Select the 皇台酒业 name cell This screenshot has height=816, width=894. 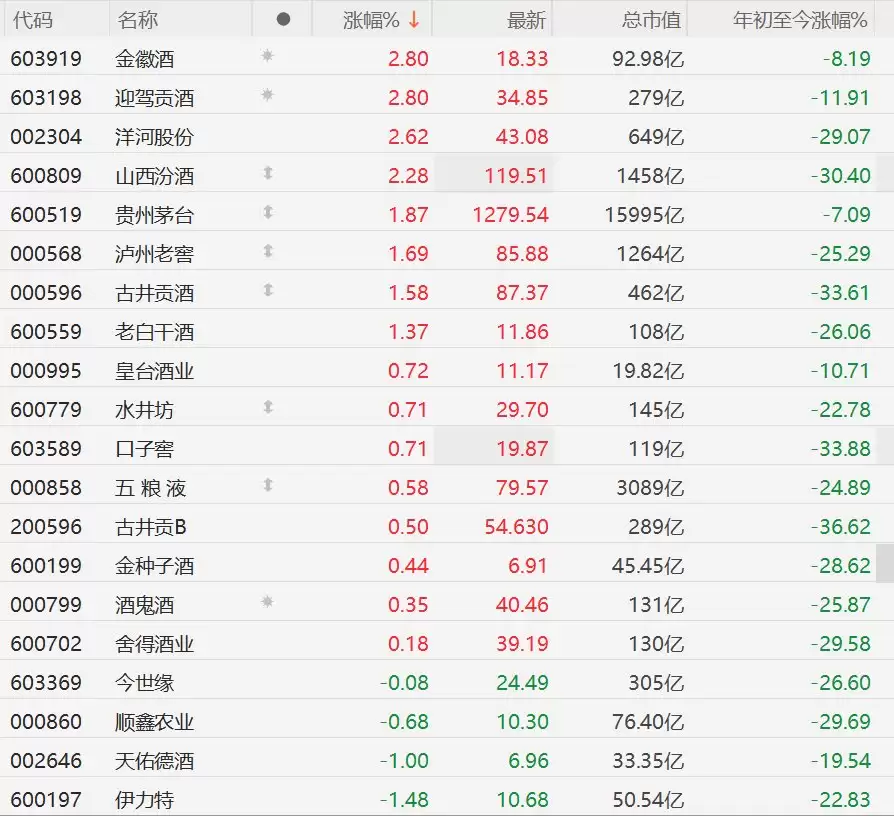[x=155, y=371]
